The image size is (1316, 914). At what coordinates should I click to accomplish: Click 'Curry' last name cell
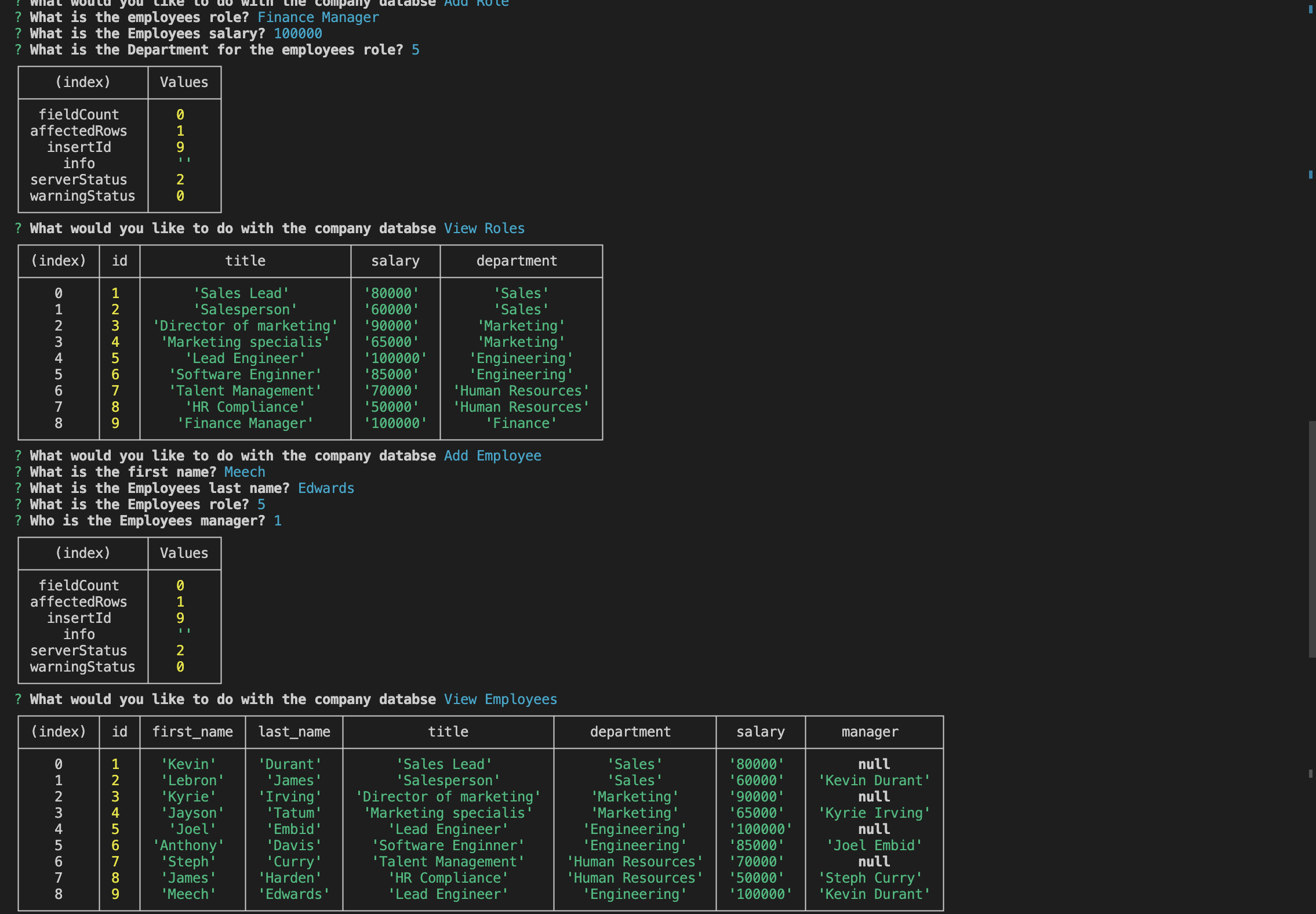coord(294,862)
